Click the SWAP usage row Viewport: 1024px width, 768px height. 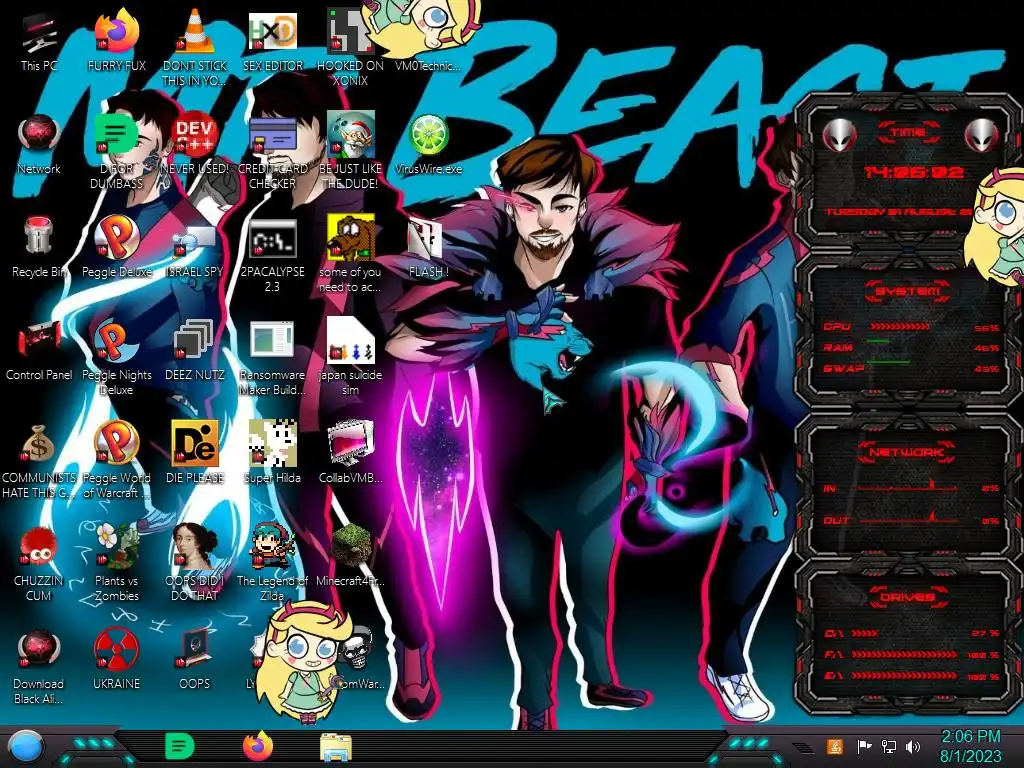pos(912,368)
